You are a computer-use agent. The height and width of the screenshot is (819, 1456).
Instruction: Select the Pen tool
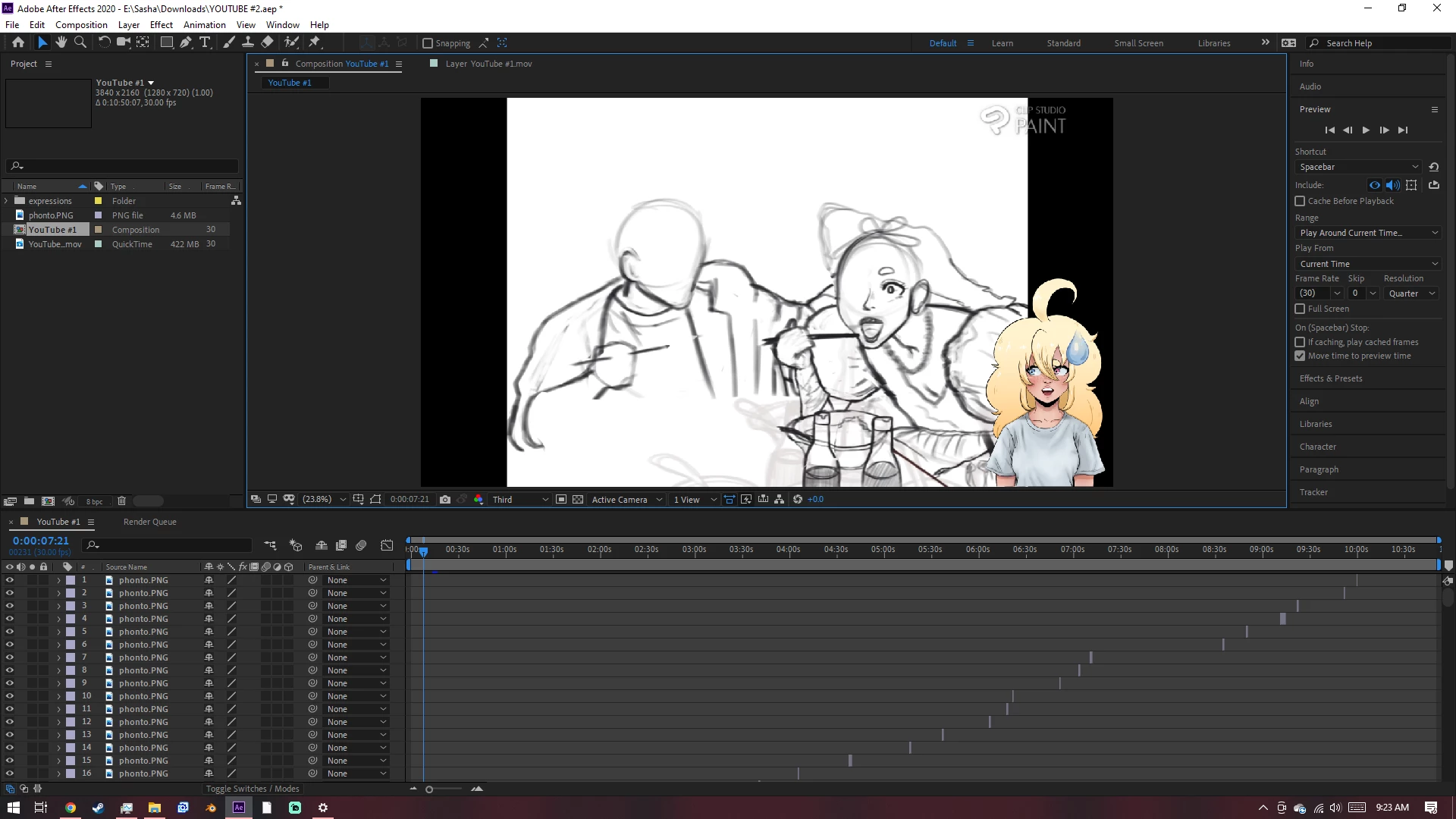click(x=186, y=42)
